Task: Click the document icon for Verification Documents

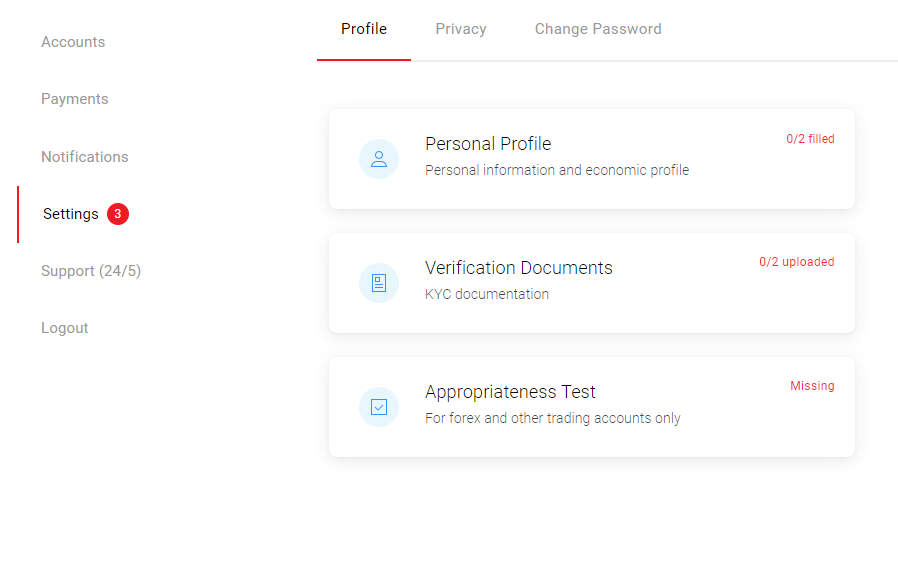Action: (379, 283)
